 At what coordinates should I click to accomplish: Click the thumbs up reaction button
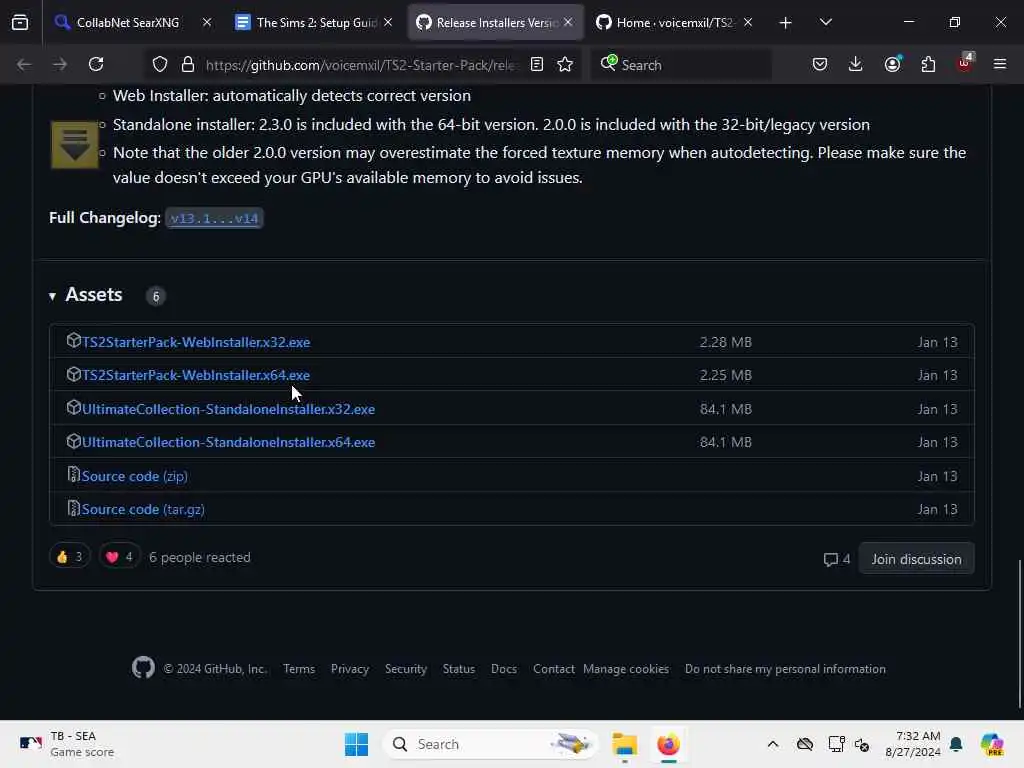[x=69, y=557]
